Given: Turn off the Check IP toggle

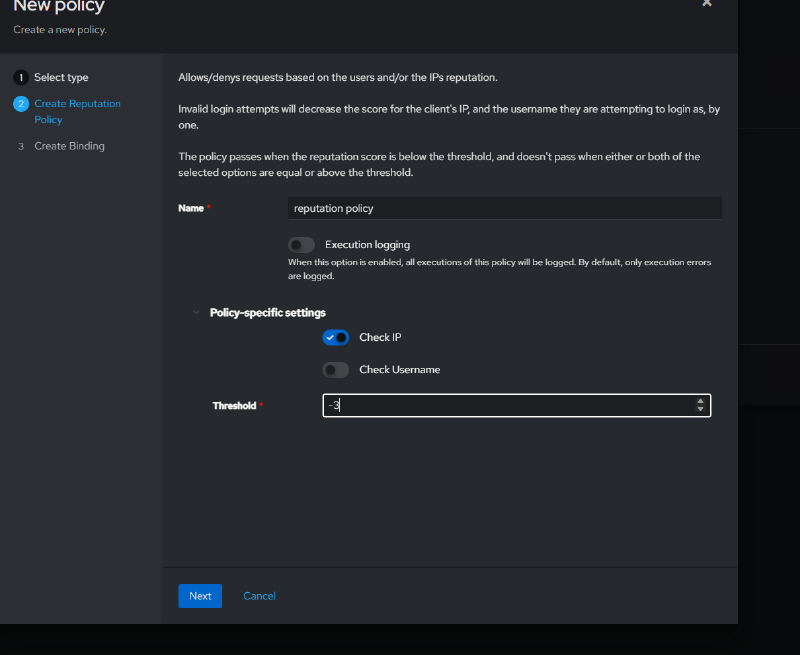Looking at the screenshot, I should coord(336,338).
